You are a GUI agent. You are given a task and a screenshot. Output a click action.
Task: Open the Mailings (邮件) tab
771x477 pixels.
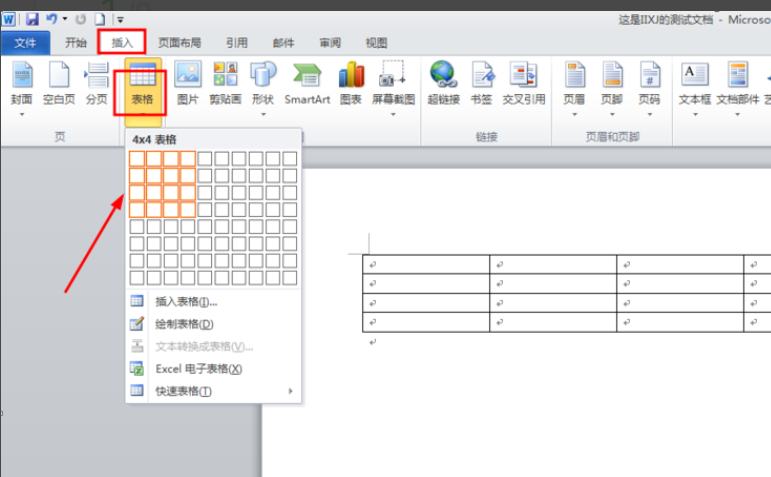tap(284, 43)
